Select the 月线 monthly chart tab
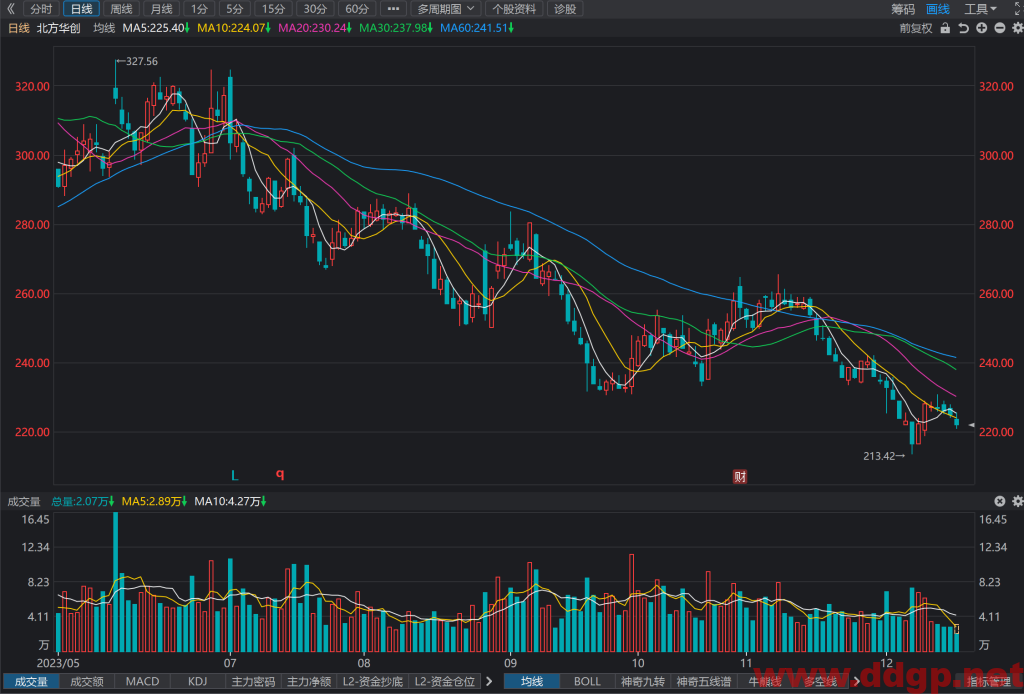 [x=161, y=8]
